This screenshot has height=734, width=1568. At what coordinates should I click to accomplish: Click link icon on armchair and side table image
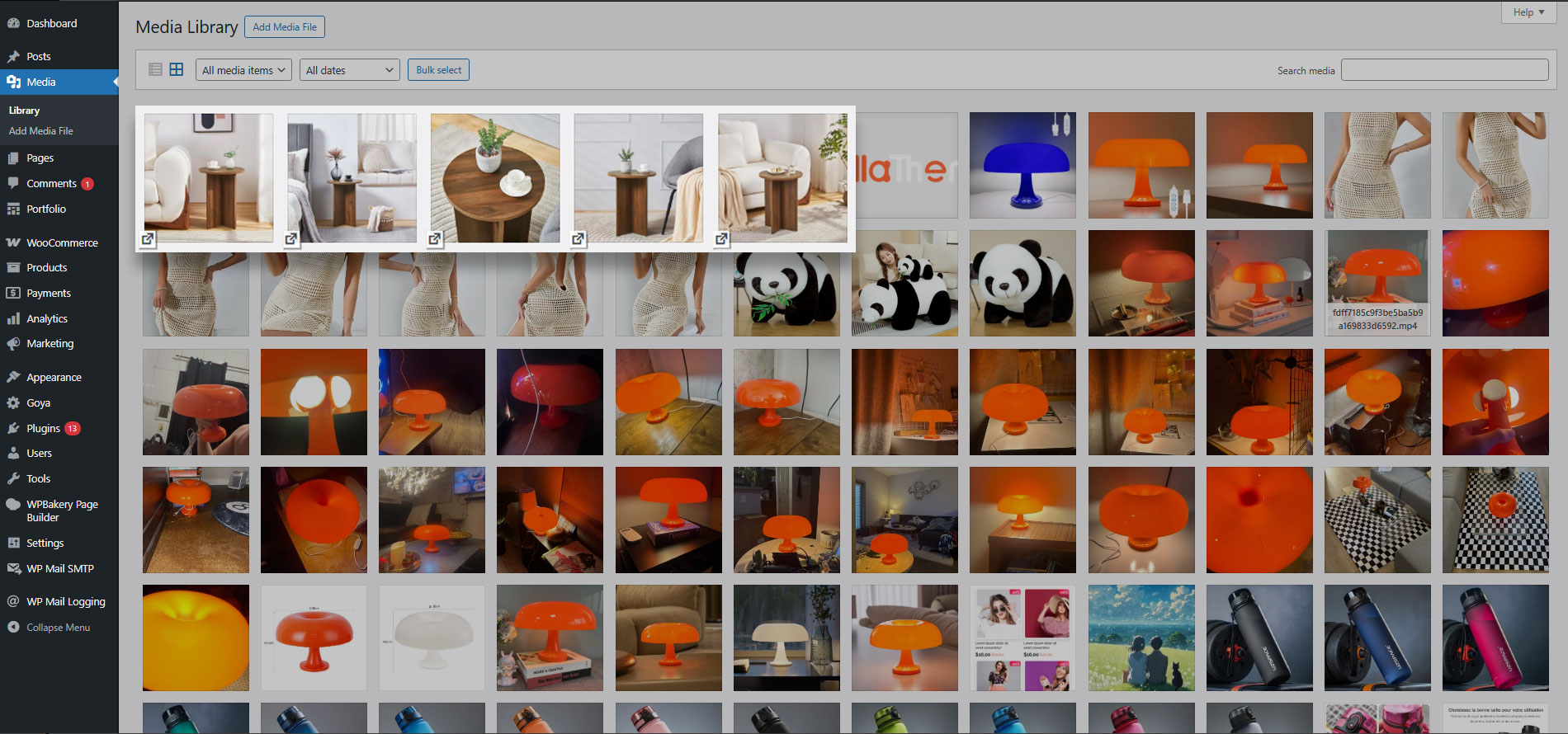pyautogui.click(x=148, y=238)
